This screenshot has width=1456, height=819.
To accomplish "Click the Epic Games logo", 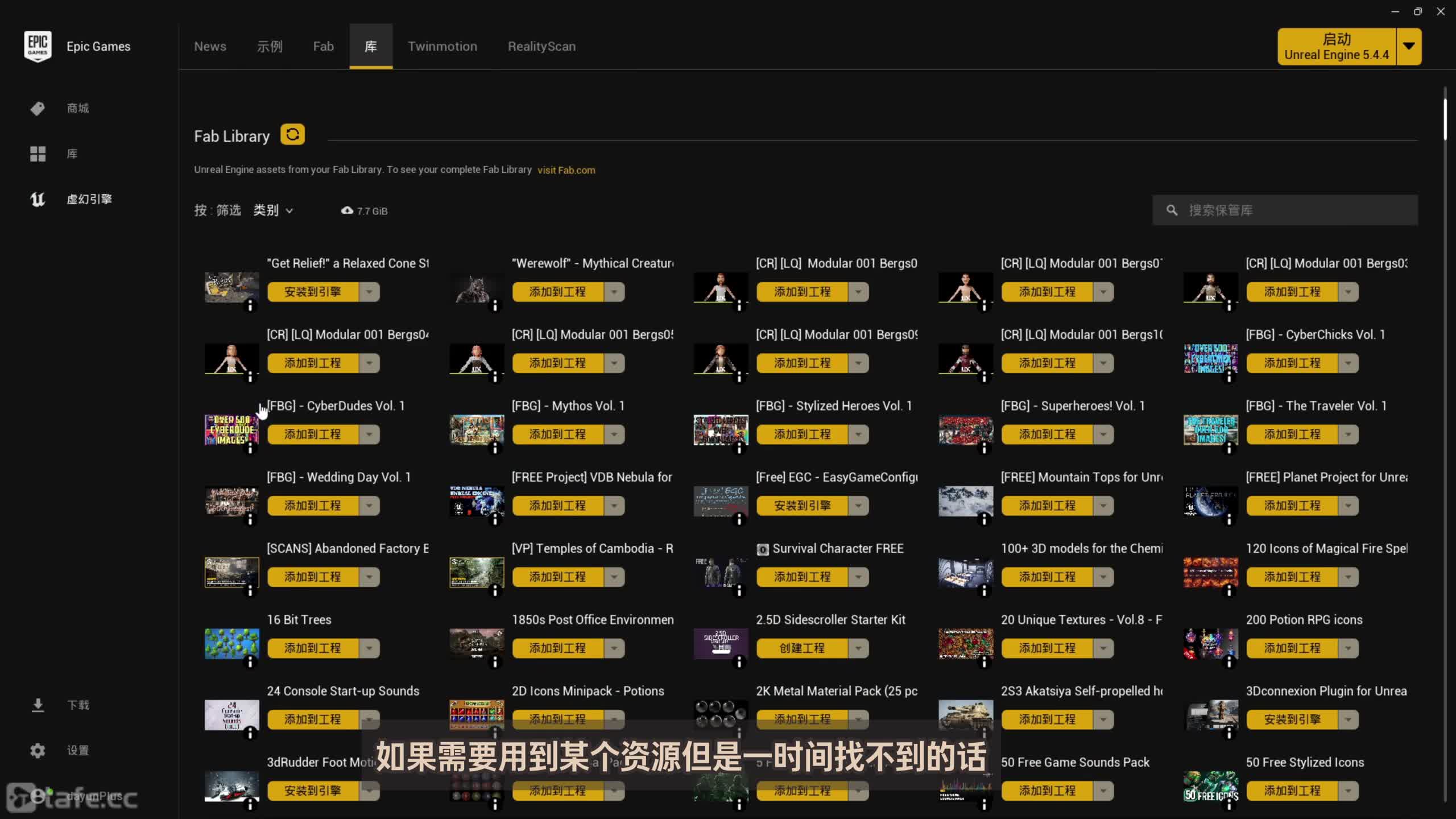I will pyautogui.click(x=38, y=46).
